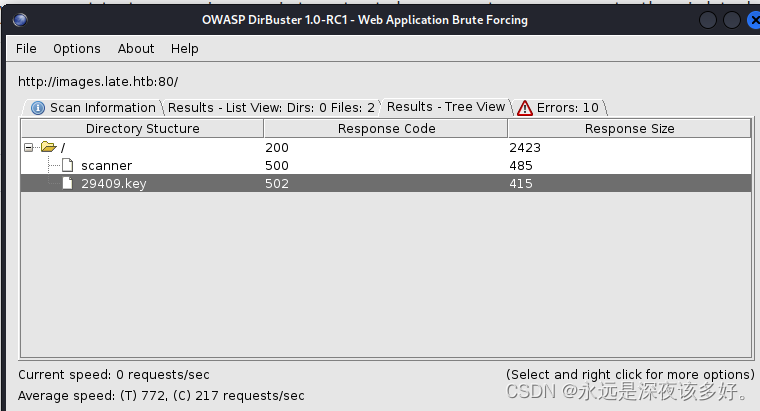Open the About menu
The width and height of the screenshot is (760, 411).
(136, 48)
